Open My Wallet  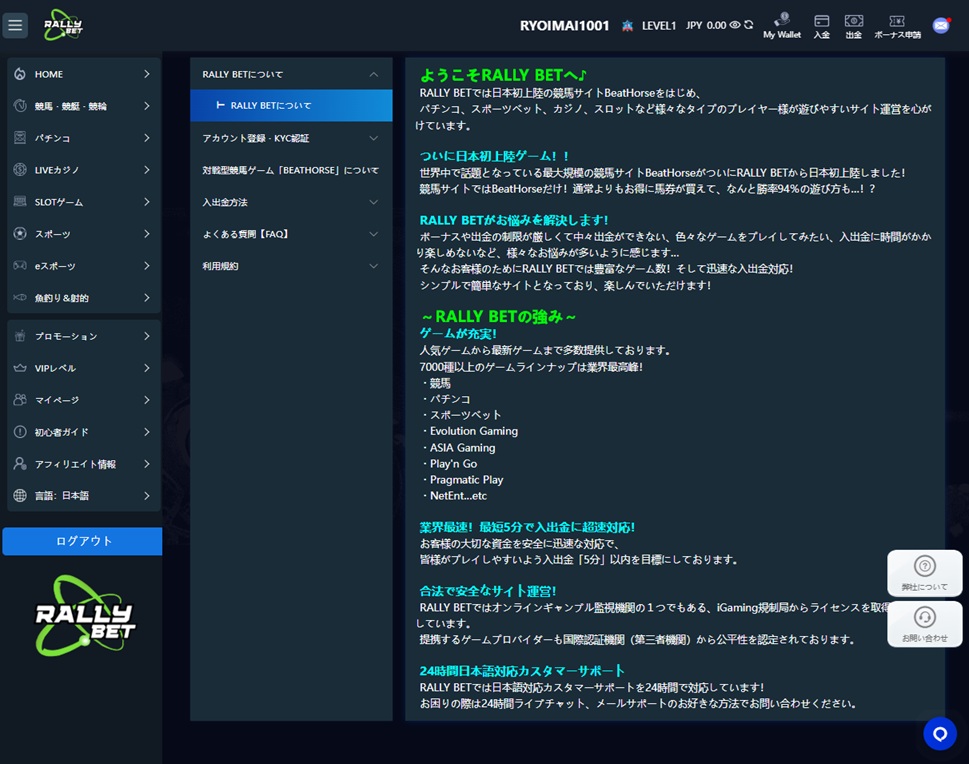coord(782,26)
